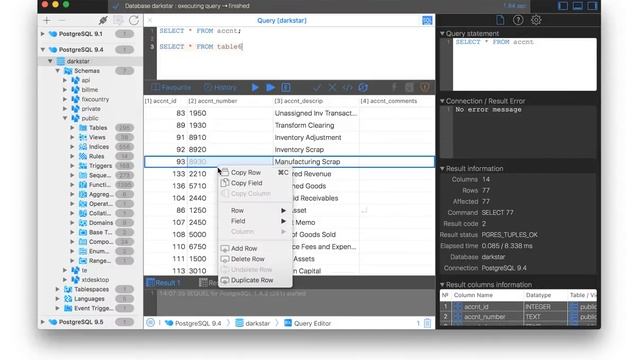The image size is (640, 360).
Task: Expand the Tables node
Action: click(72, 128)
